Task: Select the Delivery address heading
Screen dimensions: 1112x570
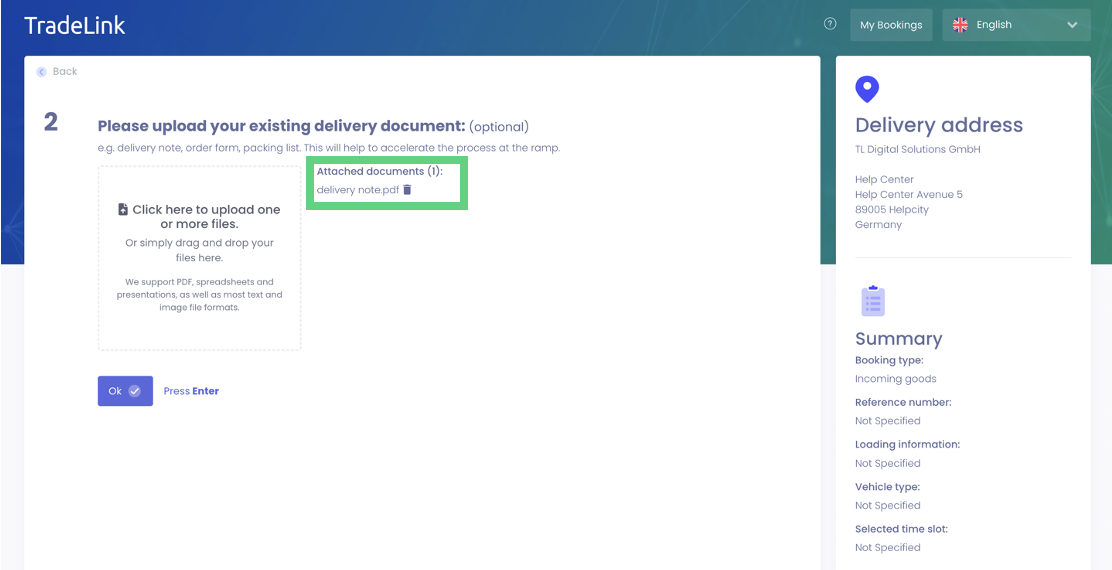Action: 938,125
